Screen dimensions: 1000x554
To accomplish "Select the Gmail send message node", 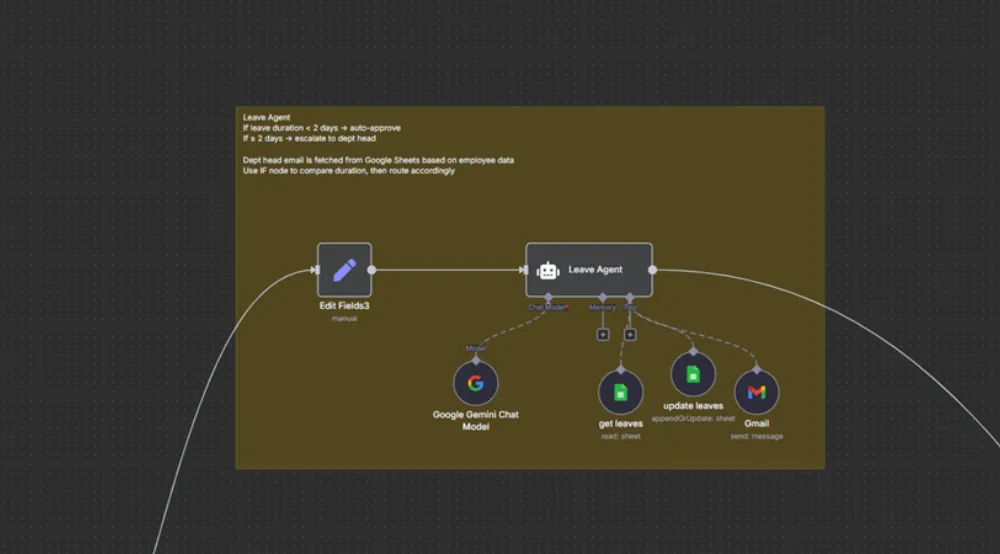I will point(756,392).
